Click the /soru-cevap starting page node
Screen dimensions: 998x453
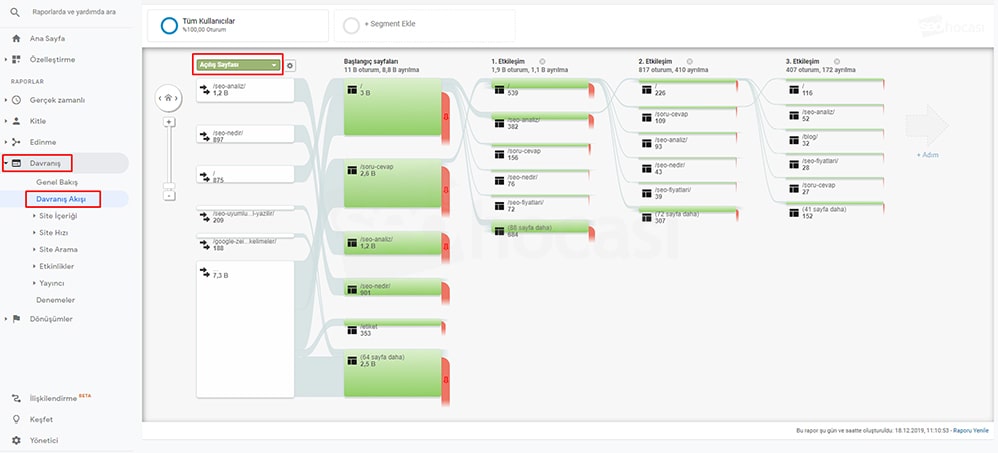392,183
